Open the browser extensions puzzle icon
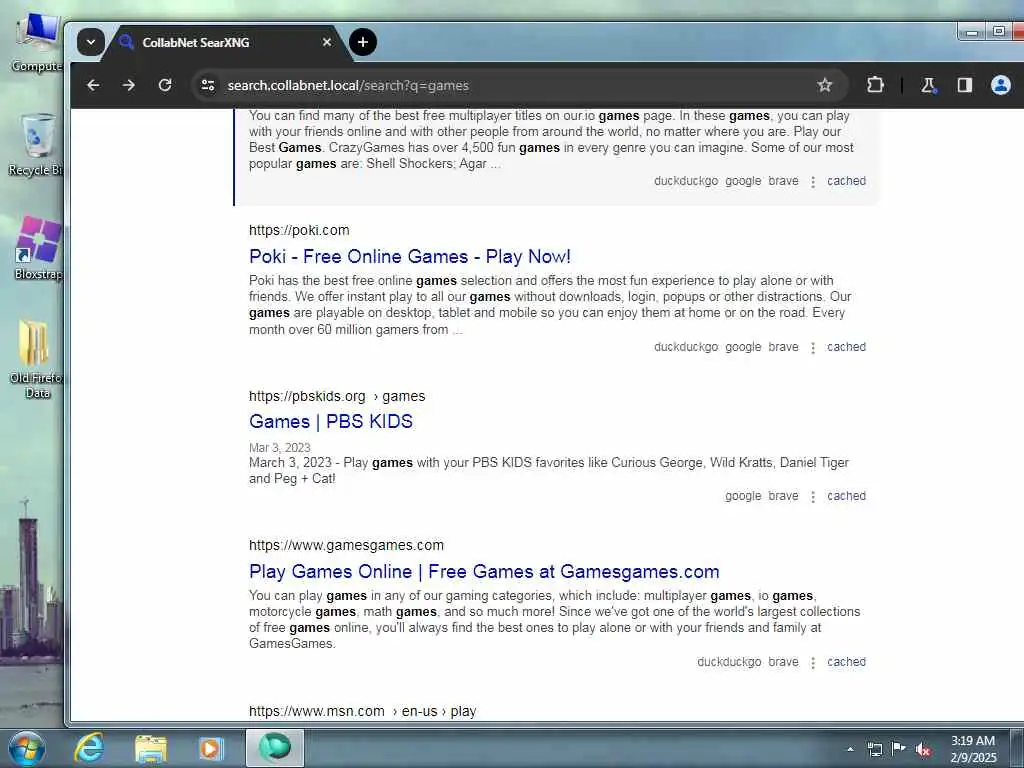Image resolution: width=1024 pixels, height=768 pixels. click(x=875, y=85)
